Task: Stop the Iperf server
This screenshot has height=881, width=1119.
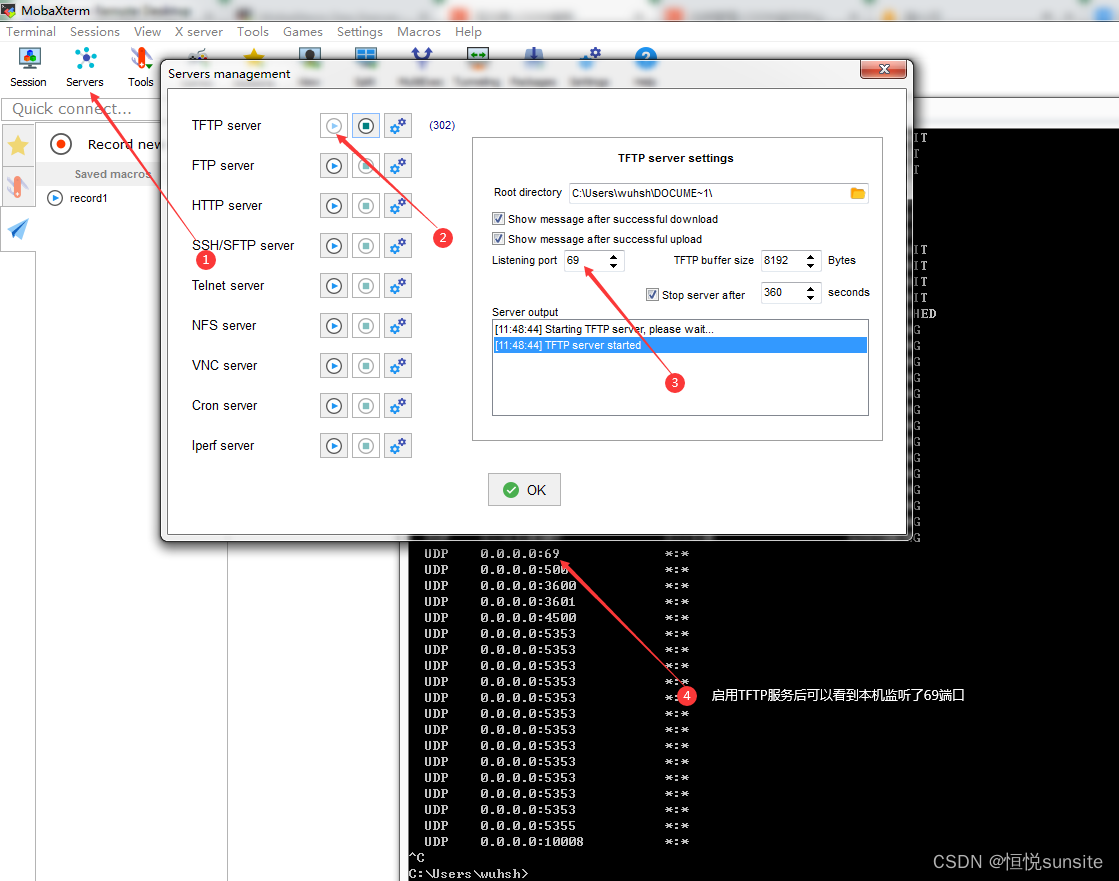Action: pyautogui.click(x=365, y=446)
